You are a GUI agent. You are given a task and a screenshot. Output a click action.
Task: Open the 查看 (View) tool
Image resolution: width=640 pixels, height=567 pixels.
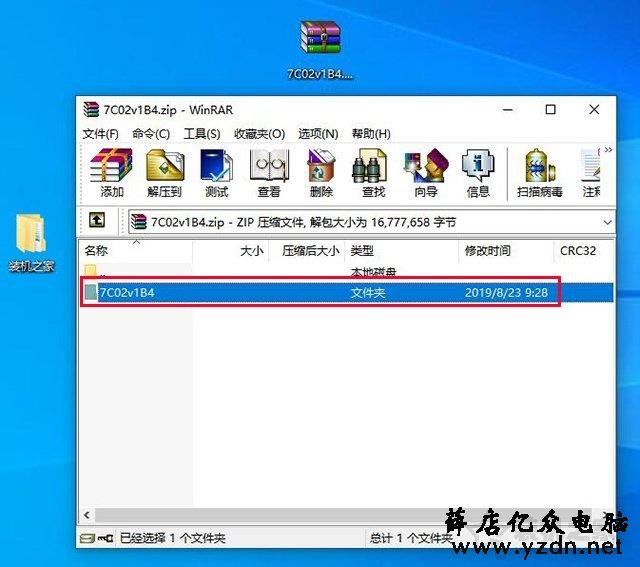click(269, 173)
